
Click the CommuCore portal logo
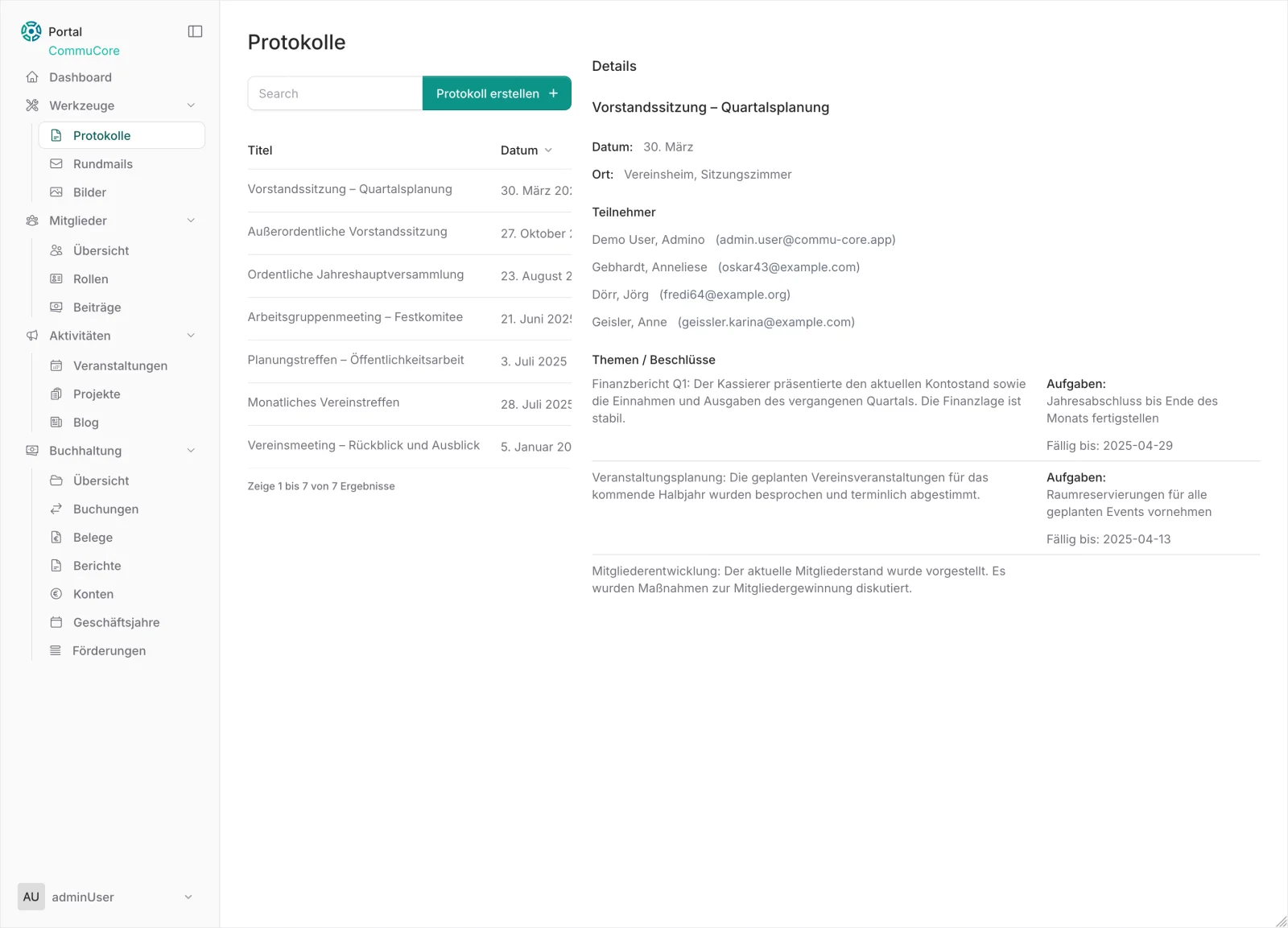[x=31, y=31]
